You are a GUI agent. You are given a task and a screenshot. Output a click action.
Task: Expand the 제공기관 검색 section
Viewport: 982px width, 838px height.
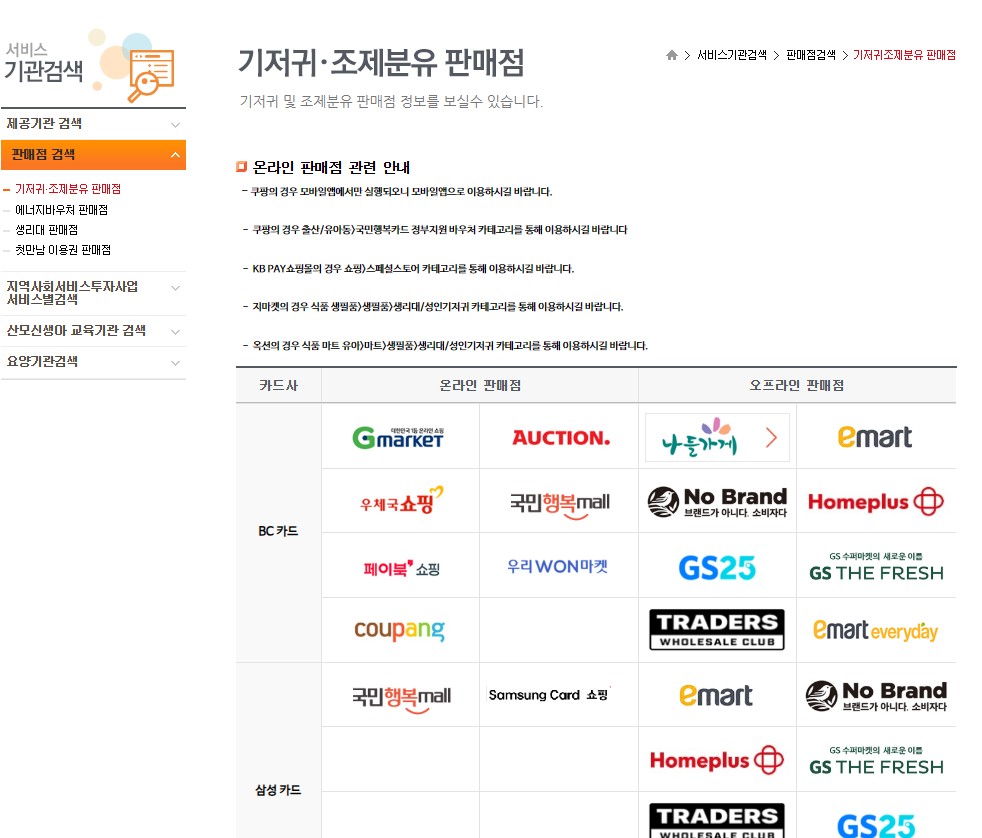coord(94,124)
